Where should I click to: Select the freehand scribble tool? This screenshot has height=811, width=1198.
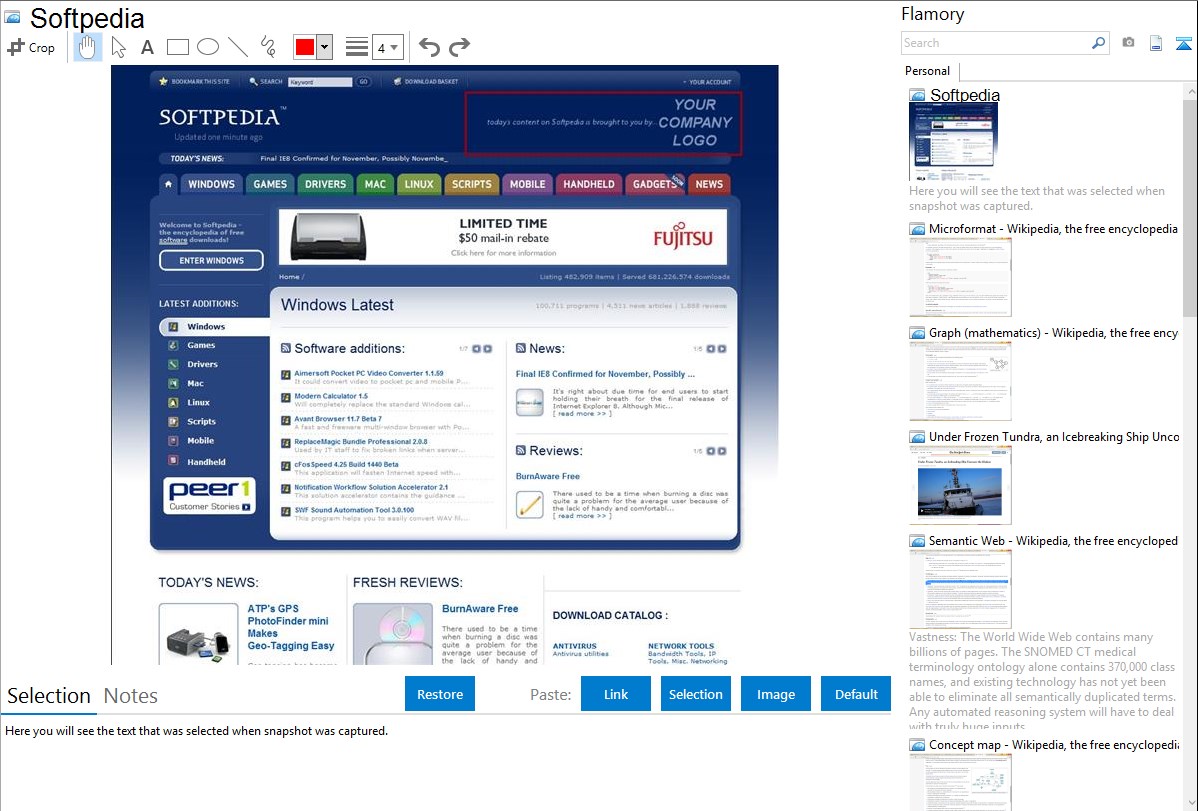(x=268, y=47)
